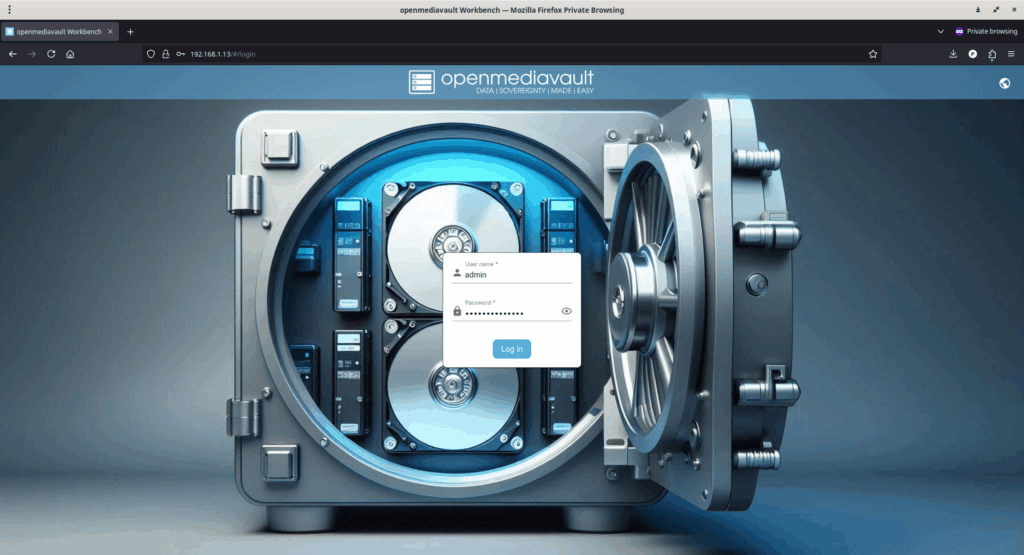Click user icon beside User name
This screenshot has height=555, width=1024.
point(457,274)
